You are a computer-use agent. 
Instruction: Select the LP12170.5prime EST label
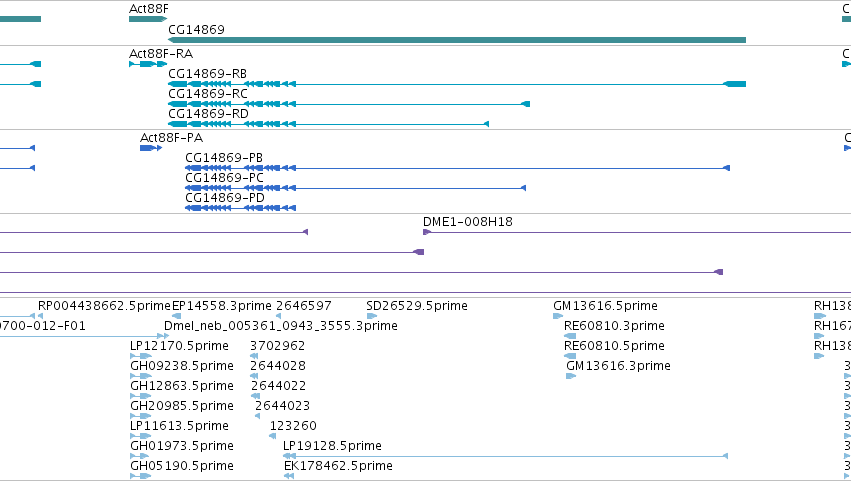180,346
